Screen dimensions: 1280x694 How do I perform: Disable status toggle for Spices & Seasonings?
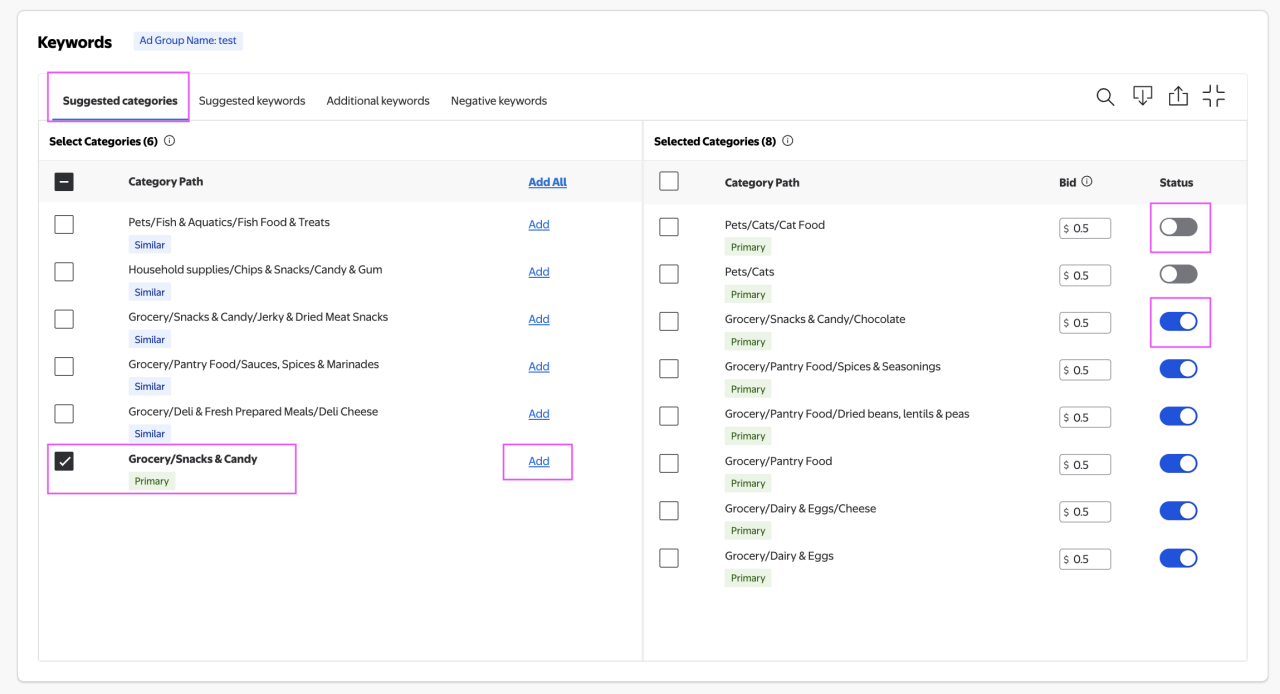(1178, 369)
